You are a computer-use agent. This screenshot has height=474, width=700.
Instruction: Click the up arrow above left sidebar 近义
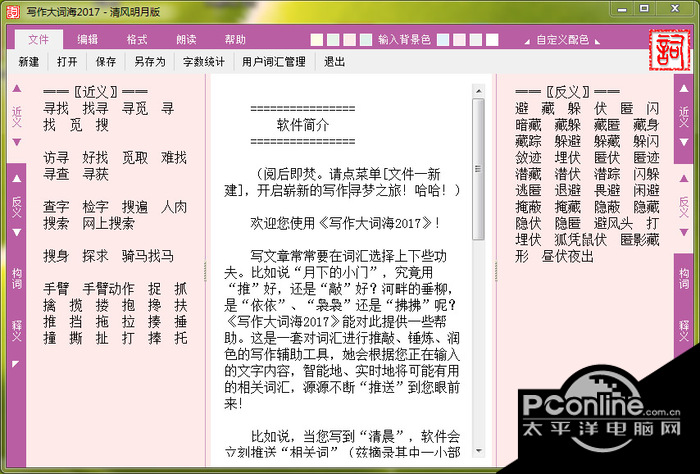17,88
